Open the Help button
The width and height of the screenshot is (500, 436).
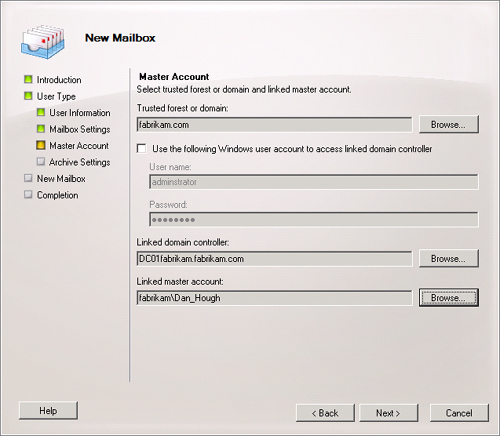click(48, 410)
